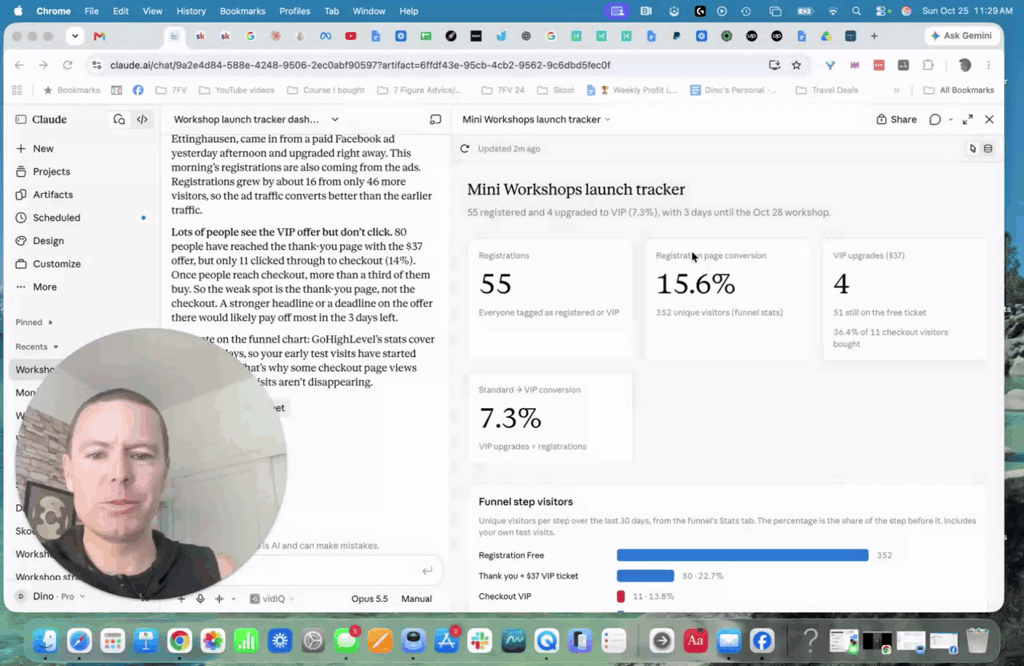Click the Registrations 55 card
This screenshot has width=1024, height=666.
pos(550,300)
